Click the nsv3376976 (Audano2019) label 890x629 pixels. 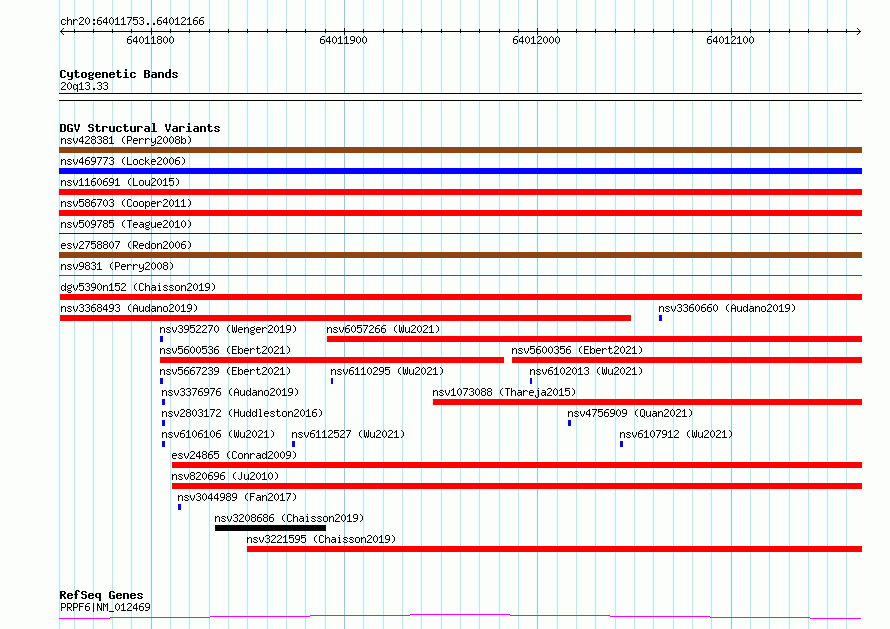[230, 392]
